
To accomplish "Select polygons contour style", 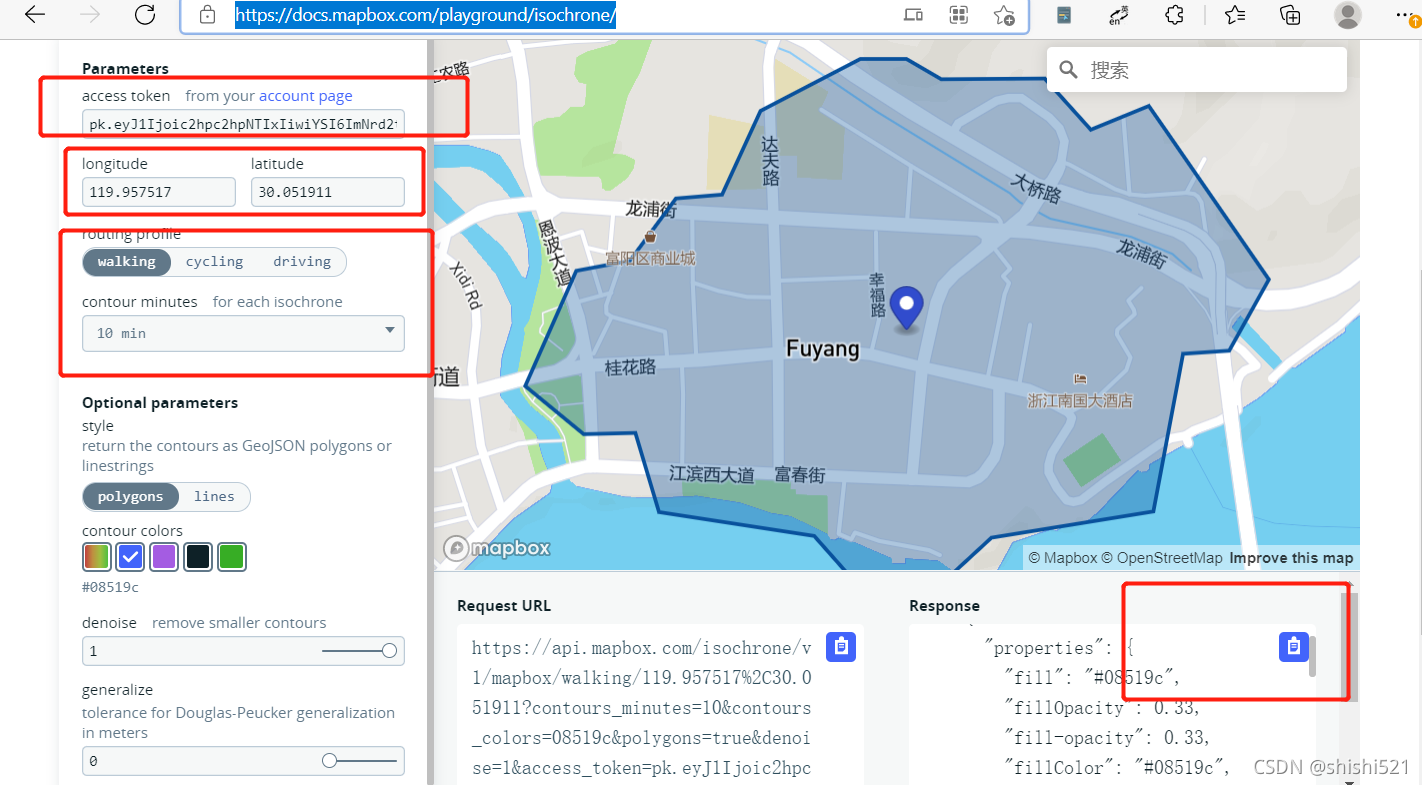I will coord(130,497).
